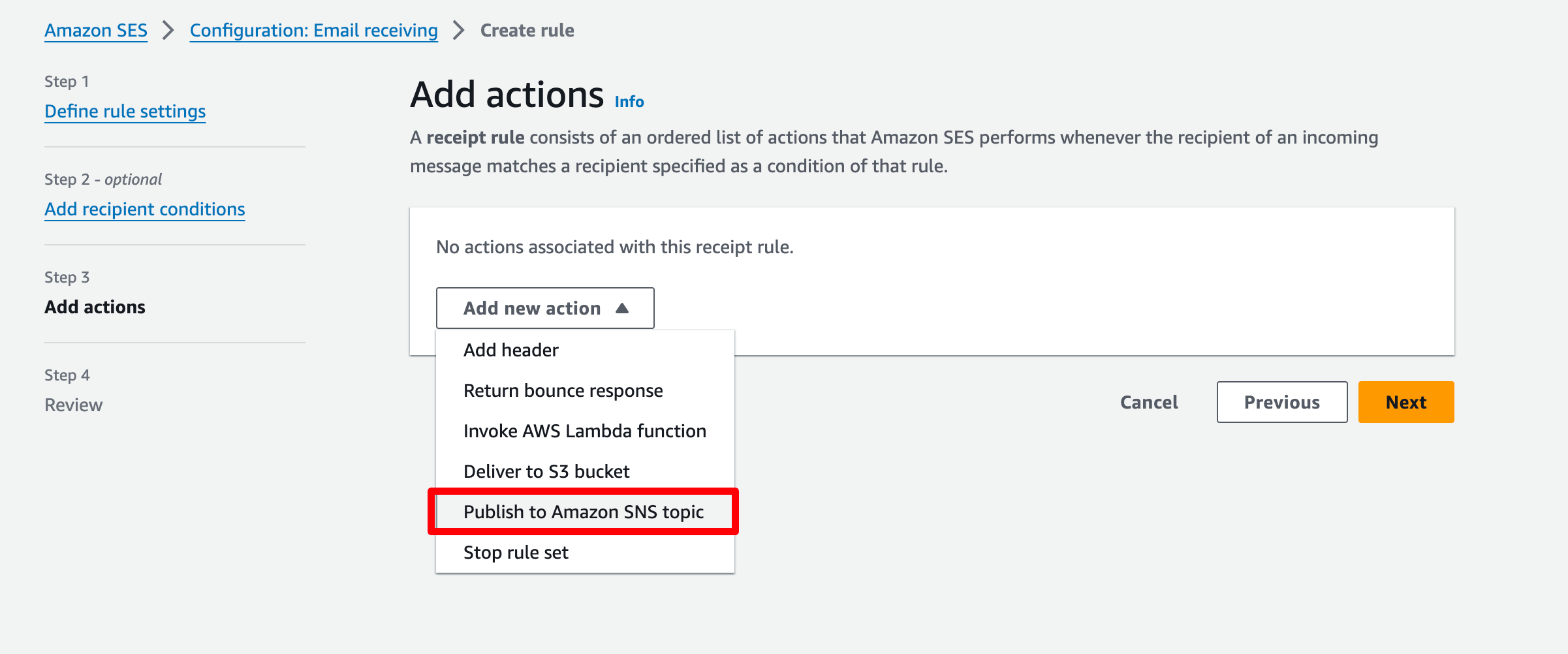Select Publish to Amazon SNS topic
This screenshot has height=654, width=1568.
click(585, 512)
